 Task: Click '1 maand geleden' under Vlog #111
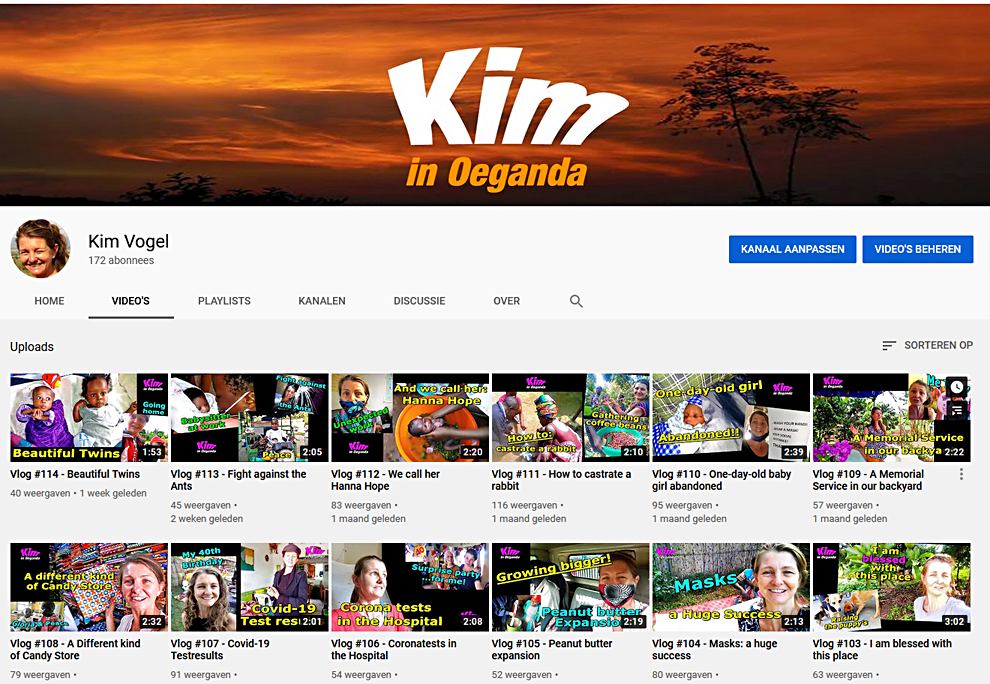tap(528, 519)
